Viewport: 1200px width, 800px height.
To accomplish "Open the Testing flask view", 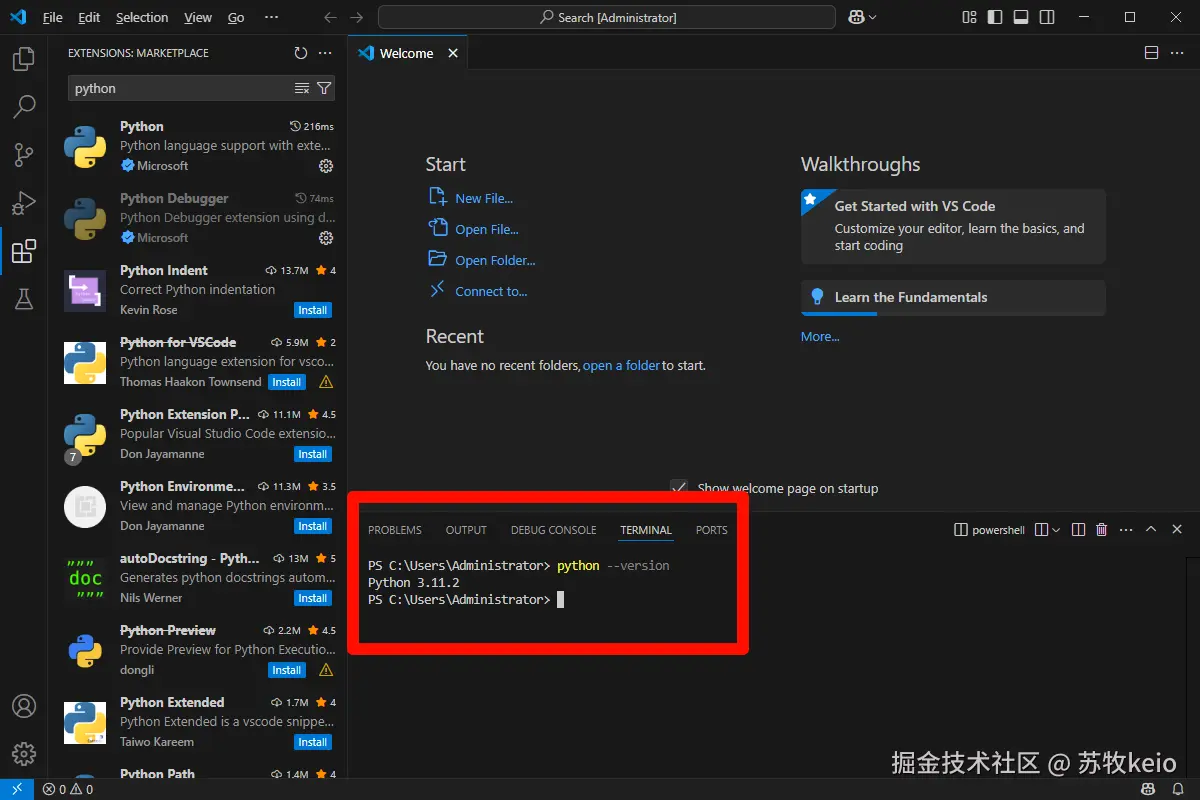I will [x=24, y=298].
